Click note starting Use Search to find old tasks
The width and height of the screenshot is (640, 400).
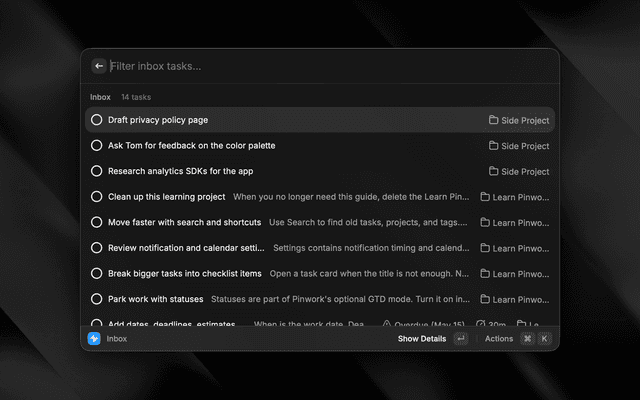coord(368,222)
